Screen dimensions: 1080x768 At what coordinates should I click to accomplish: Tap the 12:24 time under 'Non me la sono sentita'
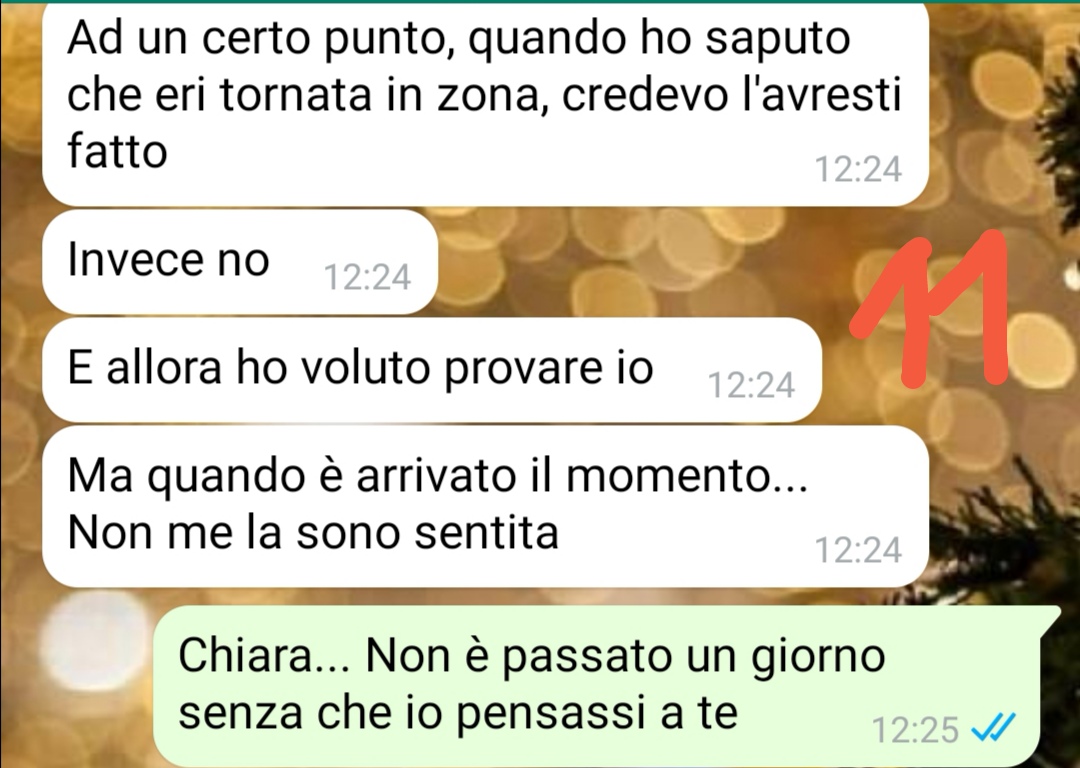tap(858, 550)
